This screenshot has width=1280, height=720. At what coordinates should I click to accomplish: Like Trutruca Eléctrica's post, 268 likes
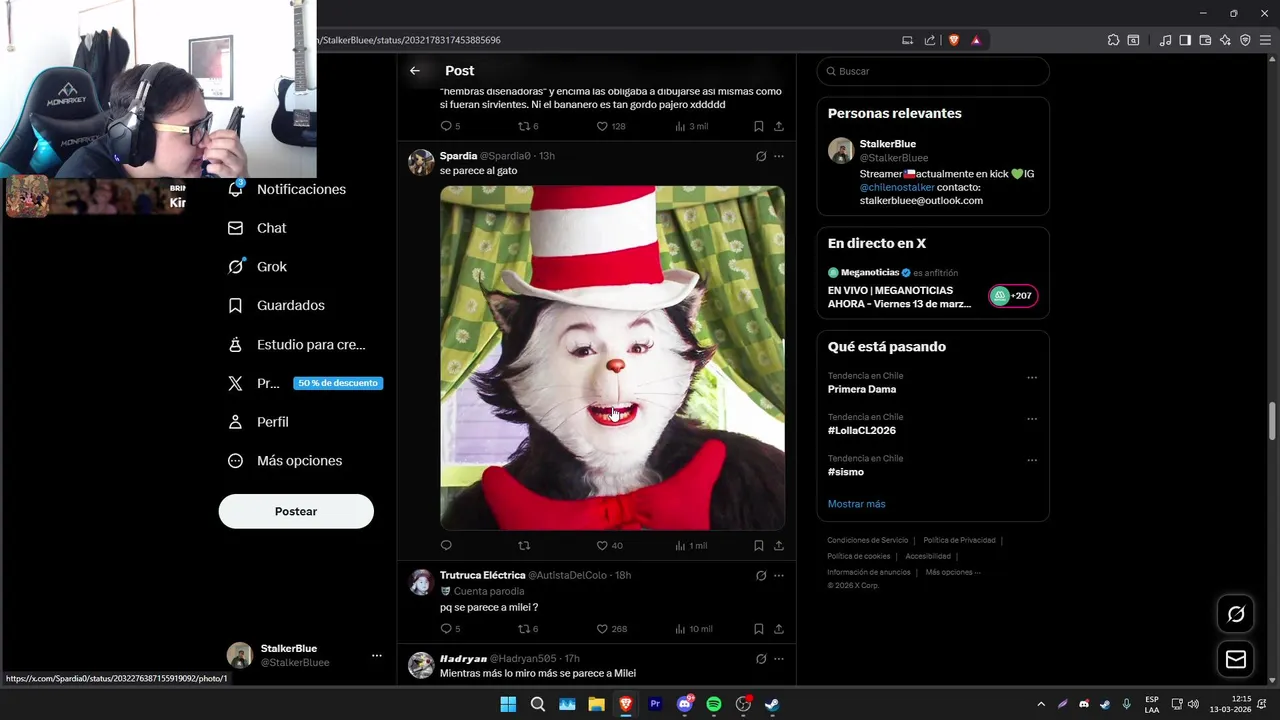[x=611, y=629]
